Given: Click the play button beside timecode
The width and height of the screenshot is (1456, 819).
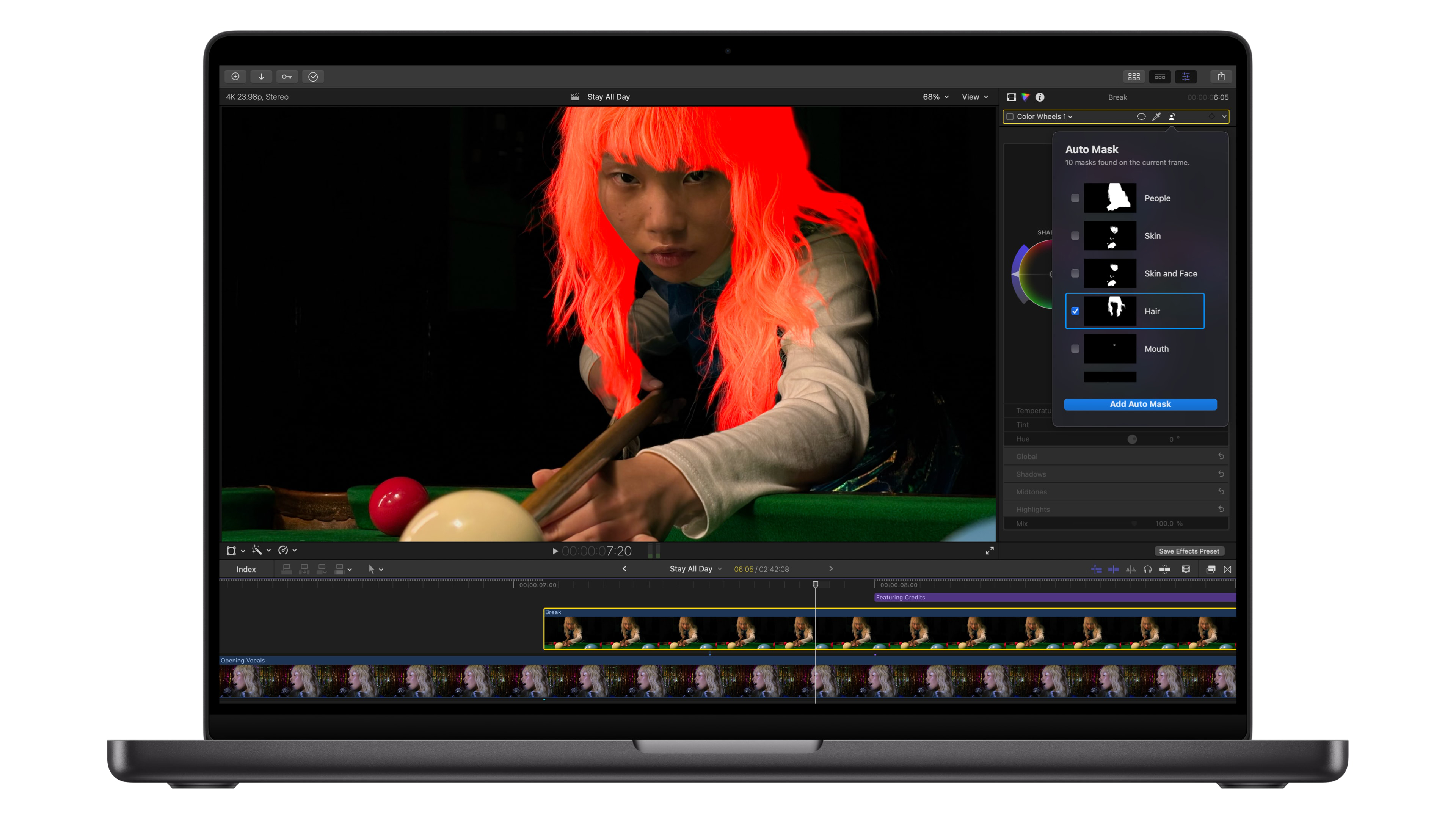Looking at the screenshot, I should point(555,551).
